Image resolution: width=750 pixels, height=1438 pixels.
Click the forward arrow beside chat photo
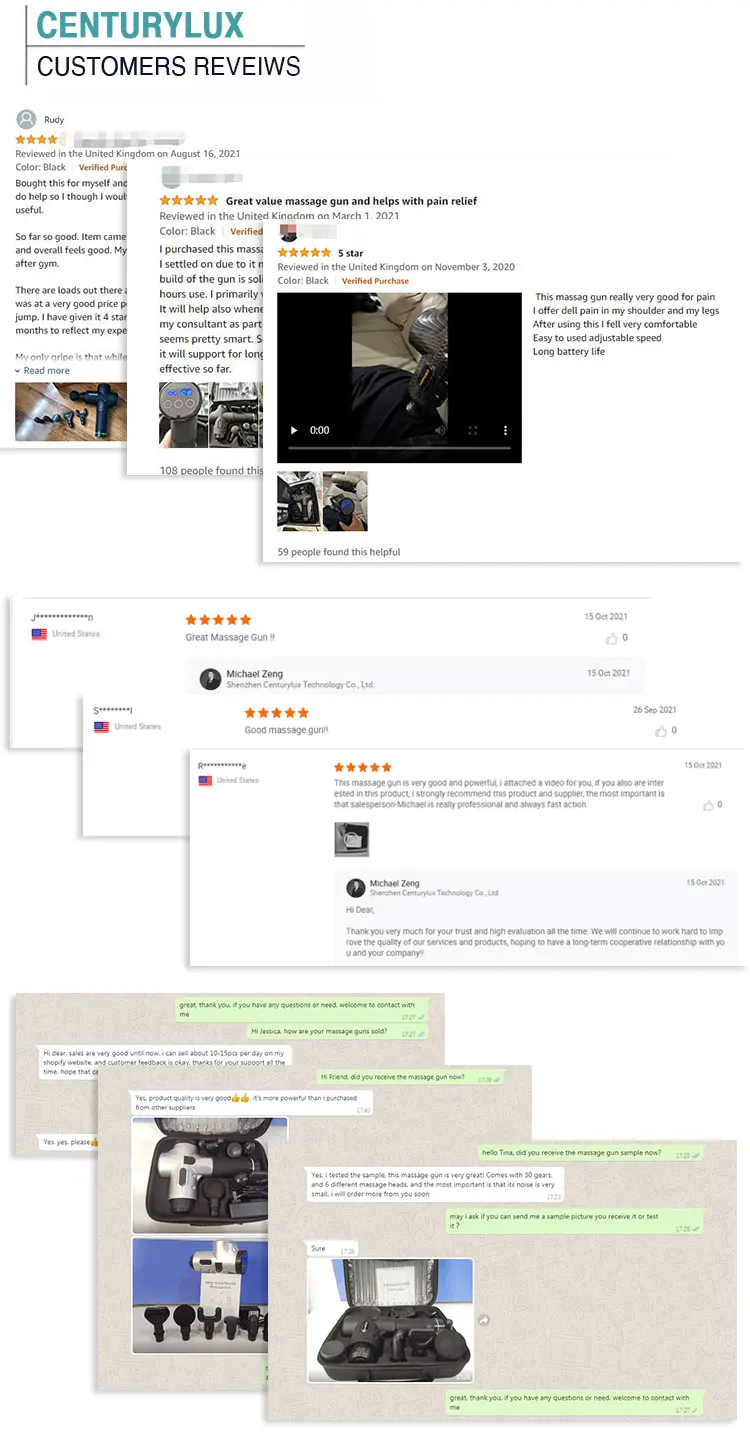[x=484, y=1320]
